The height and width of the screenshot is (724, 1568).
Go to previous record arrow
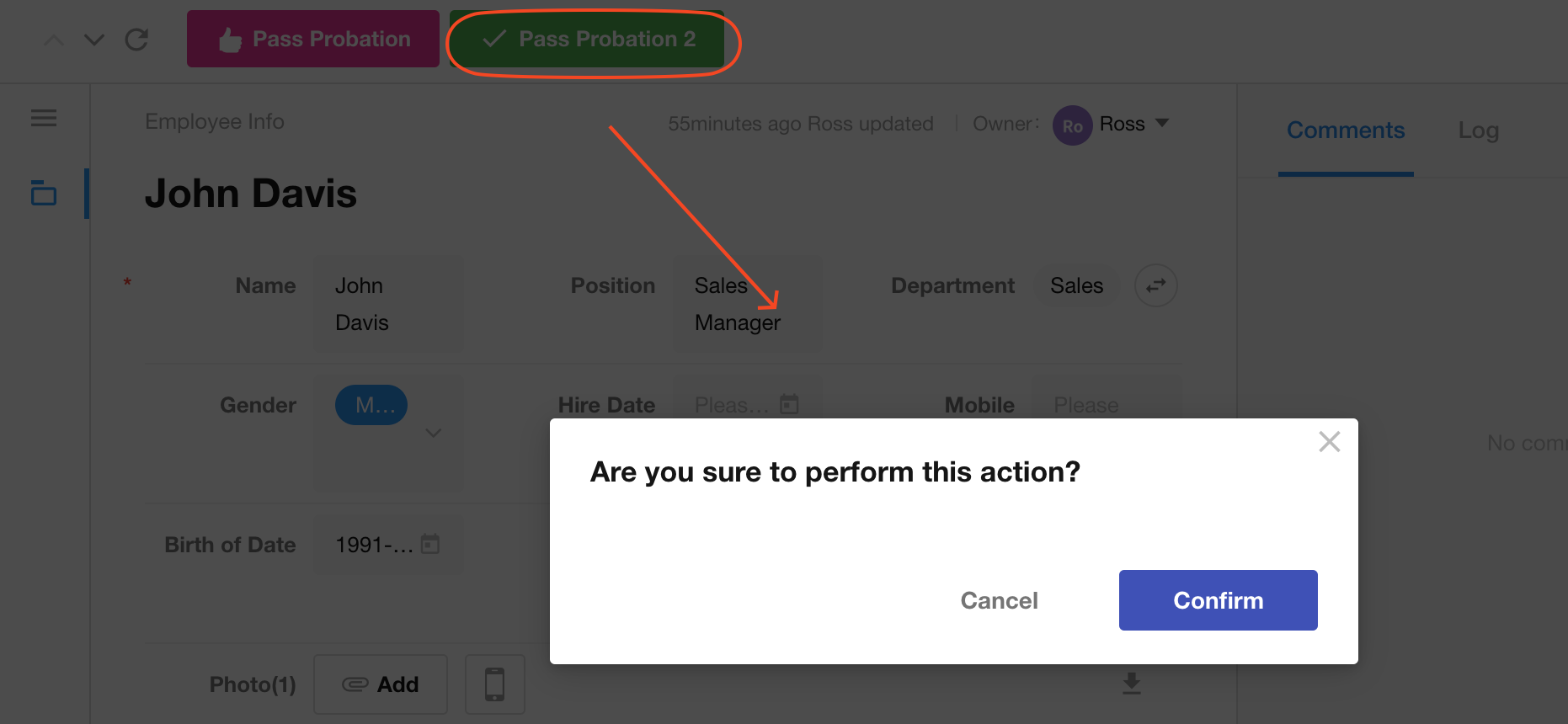pos(54,40)
